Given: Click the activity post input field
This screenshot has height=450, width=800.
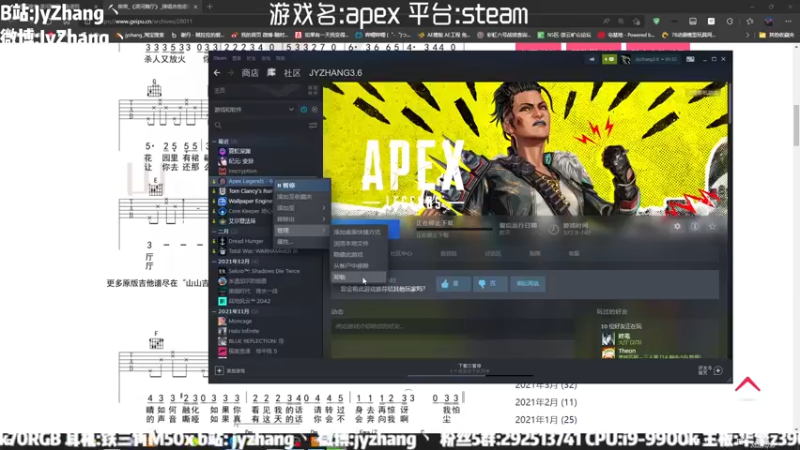Looking at the screenshot, I should (454, 326).
